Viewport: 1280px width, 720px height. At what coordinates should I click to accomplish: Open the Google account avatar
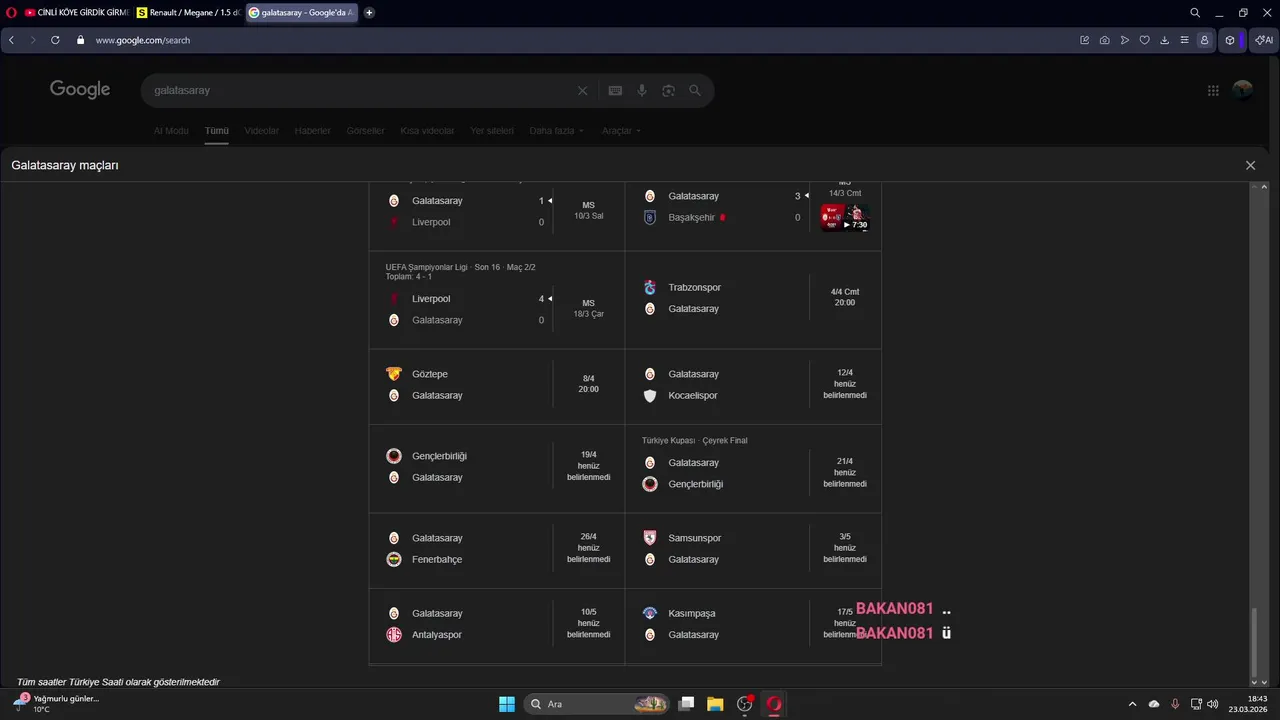1243,90
